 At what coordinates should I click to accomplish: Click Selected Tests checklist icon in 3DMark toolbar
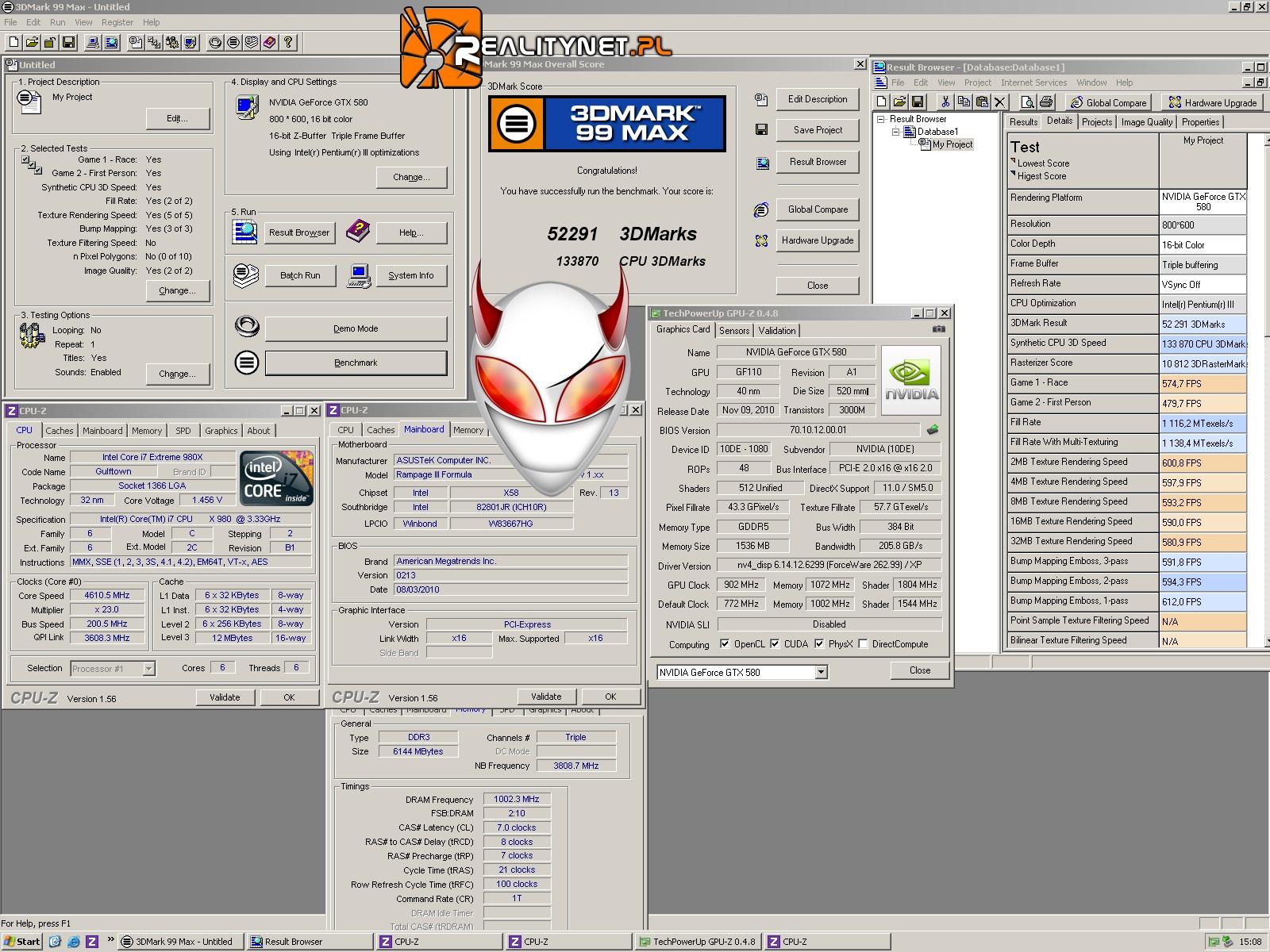[154, 42]
